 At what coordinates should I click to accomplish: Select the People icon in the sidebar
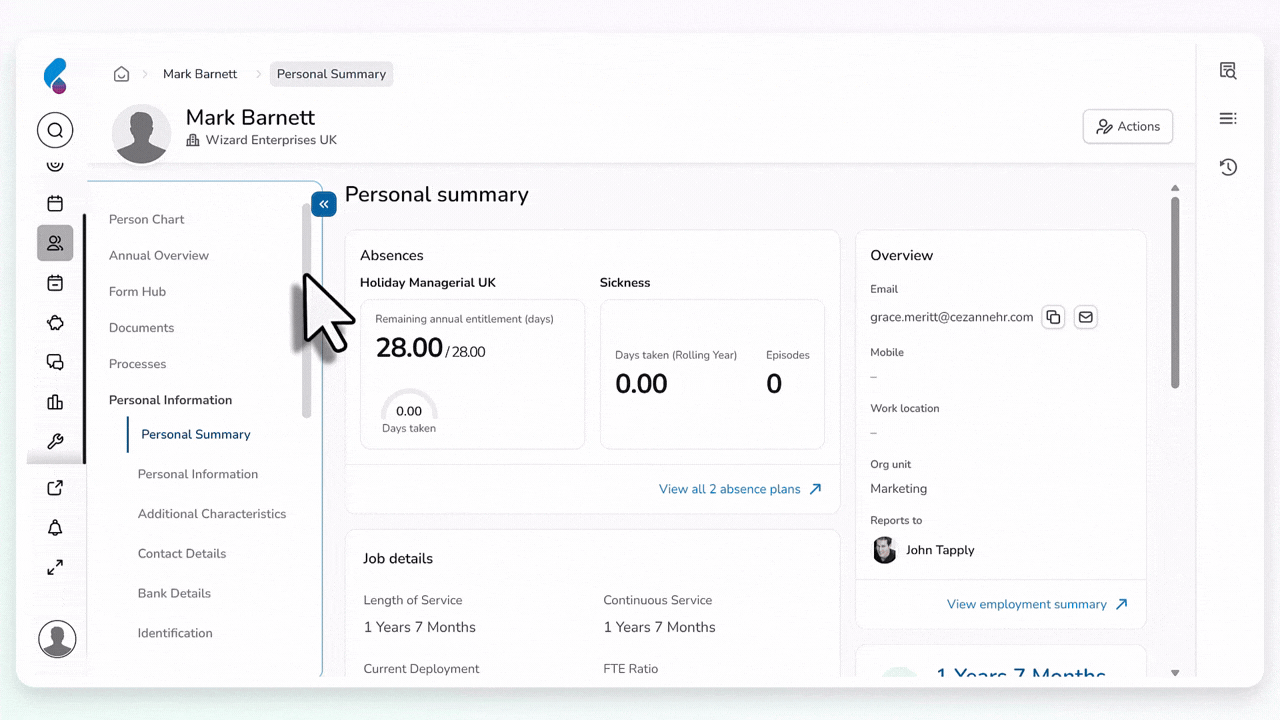pos(55,243)
